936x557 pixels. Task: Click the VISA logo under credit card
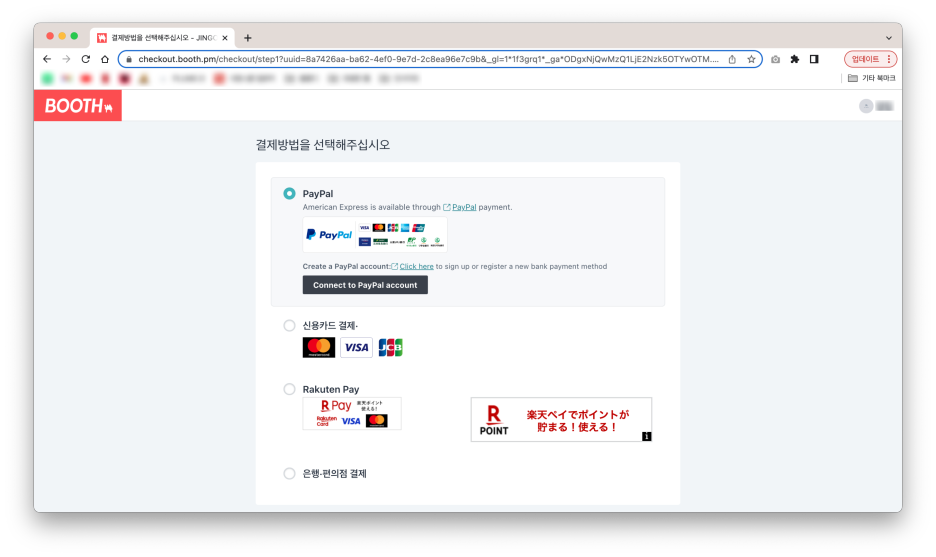click(x=356, y=347)
